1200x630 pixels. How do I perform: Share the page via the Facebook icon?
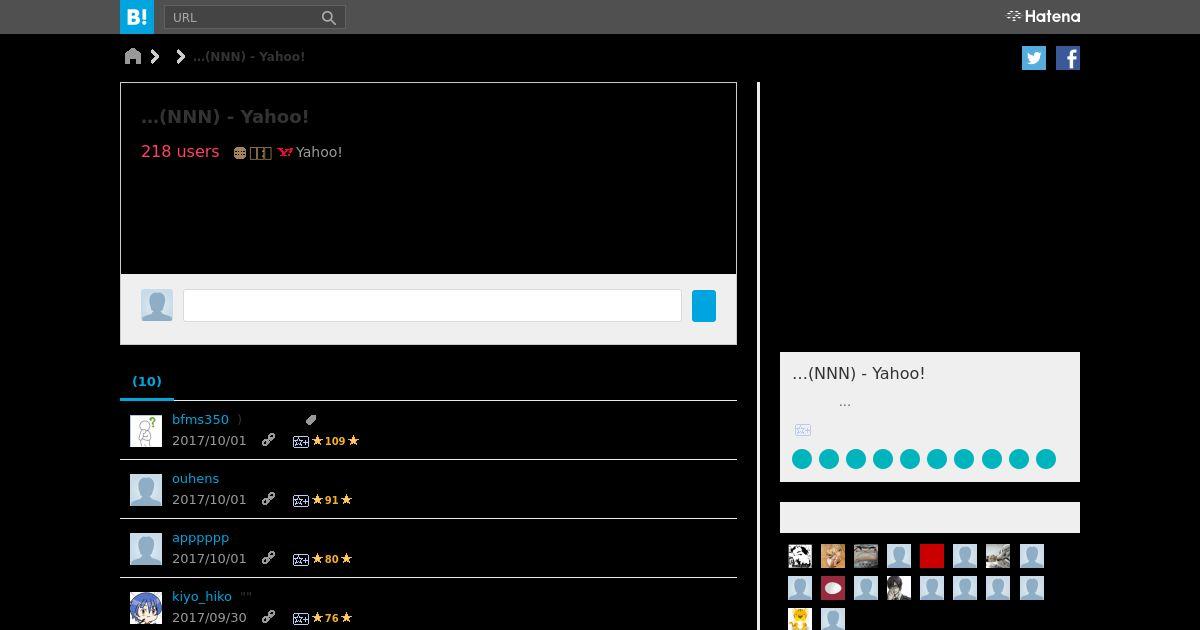tap(1068, 58)
